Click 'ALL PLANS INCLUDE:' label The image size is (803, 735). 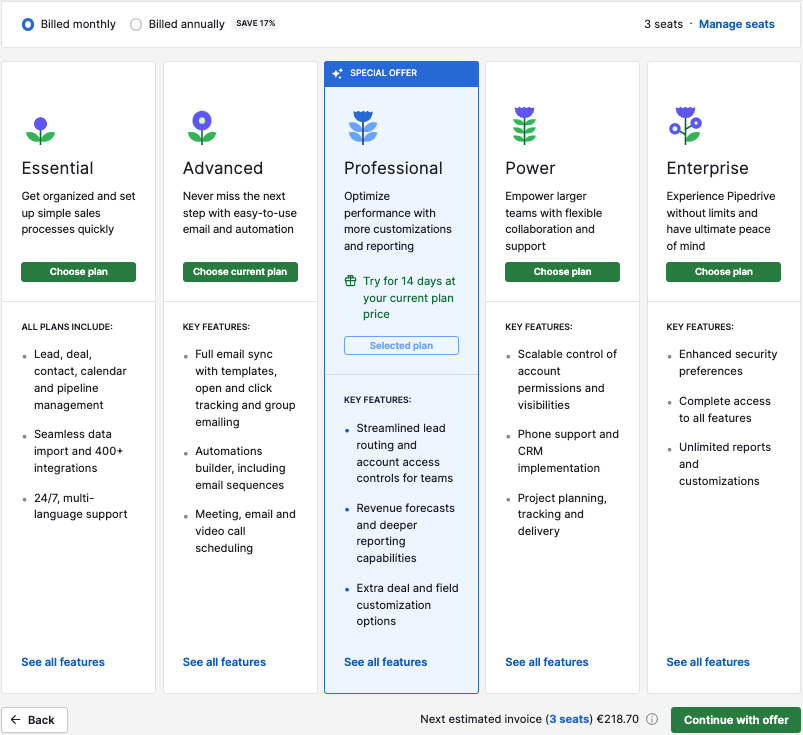[67, 327]
